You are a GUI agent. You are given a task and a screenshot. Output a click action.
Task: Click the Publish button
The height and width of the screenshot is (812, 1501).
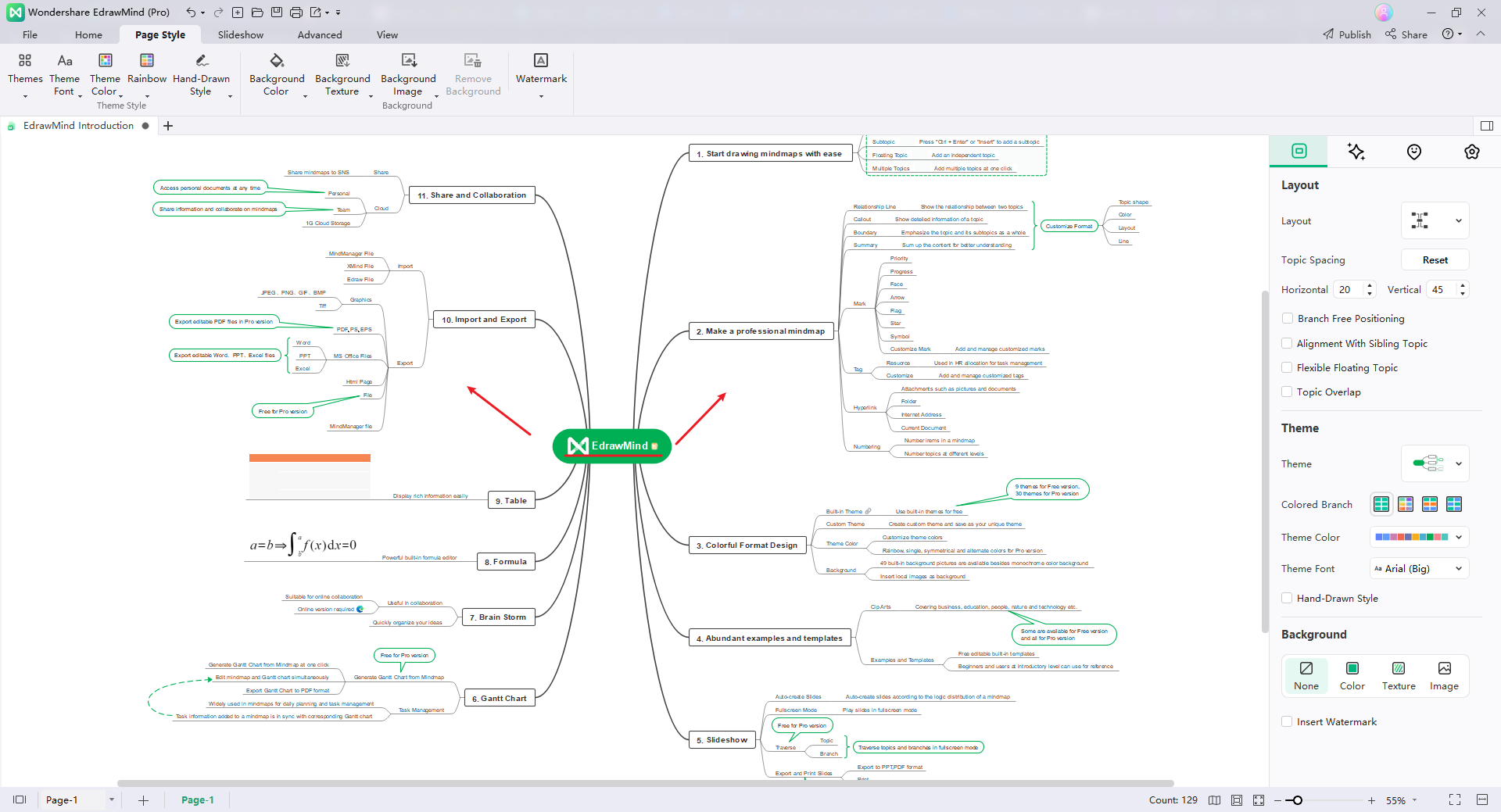click(1347, 34)
